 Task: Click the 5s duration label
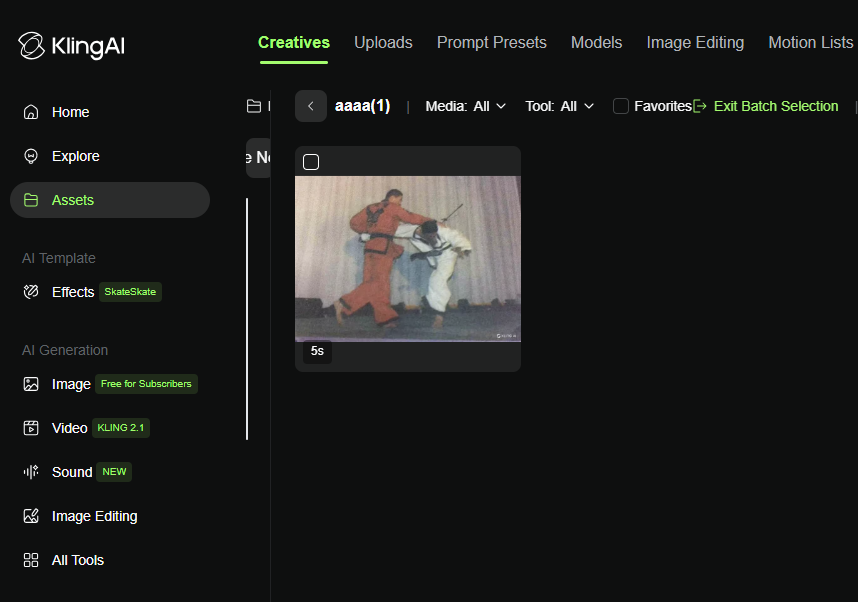(x=317, y=351)
